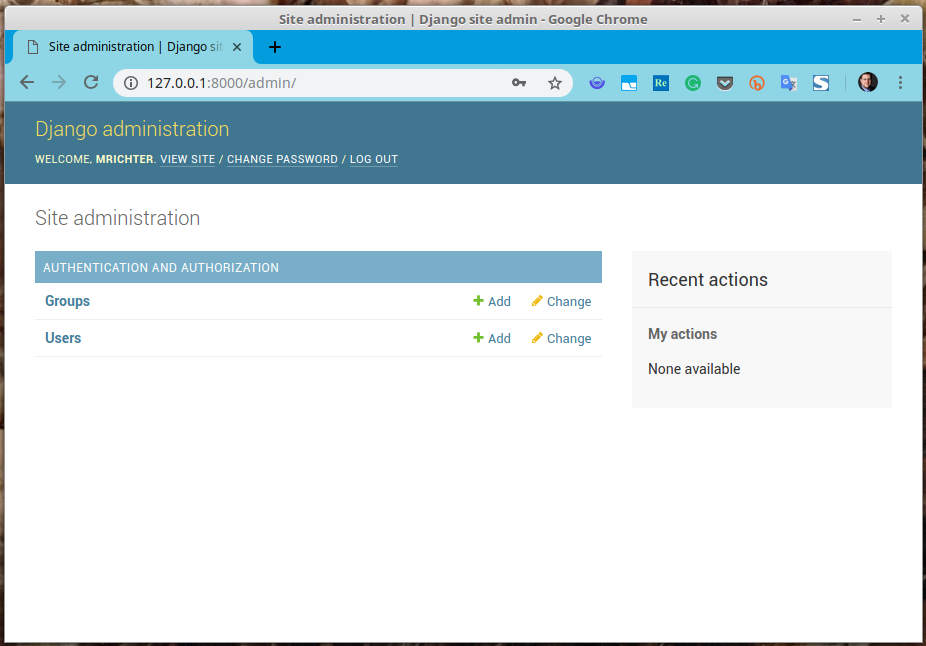Open the blue mask extension icon
This screenshot has height=646, width=926.
click(597, 83)
